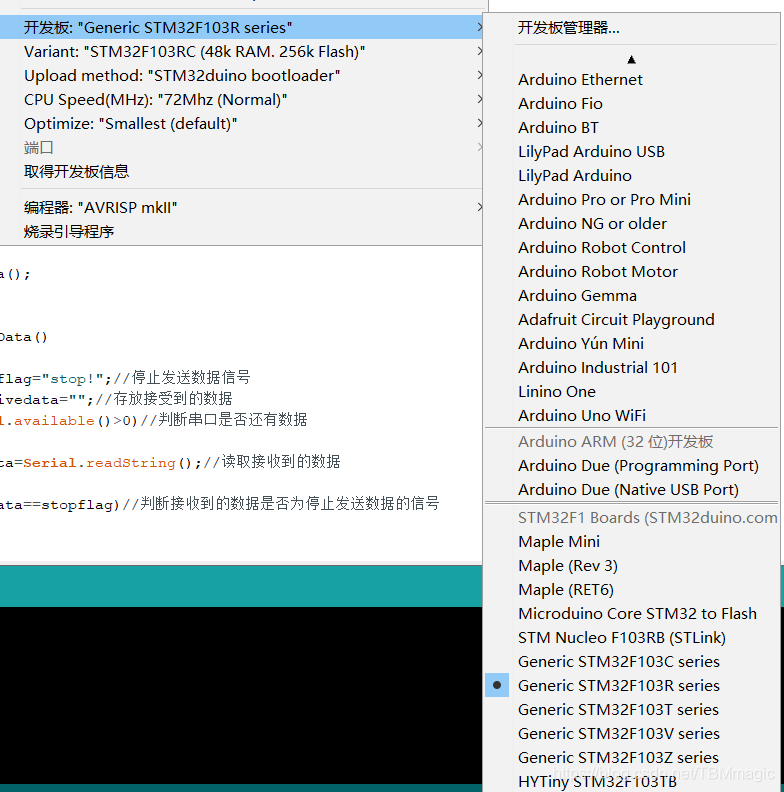Select STM Nucleo F103RB (STLink)

pos(631,637)
